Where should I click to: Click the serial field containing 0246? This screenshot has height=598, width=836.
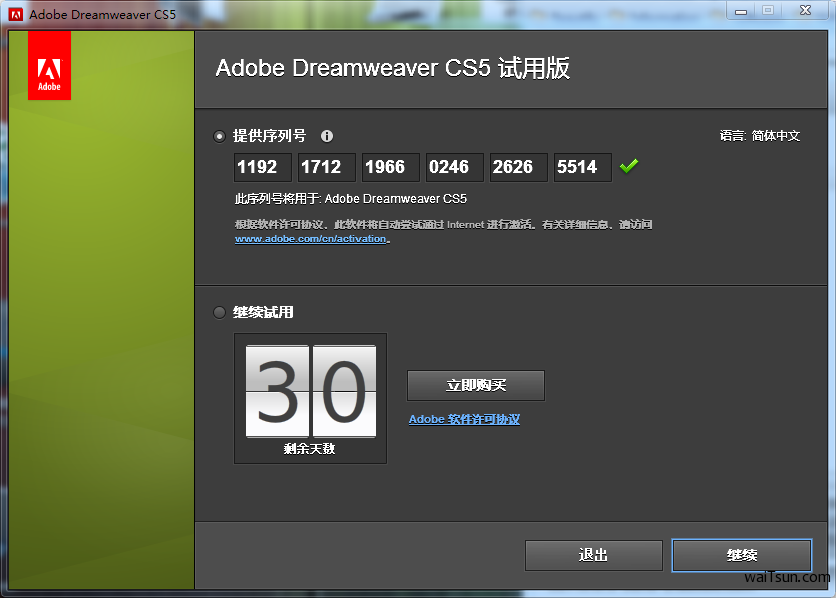455,167
